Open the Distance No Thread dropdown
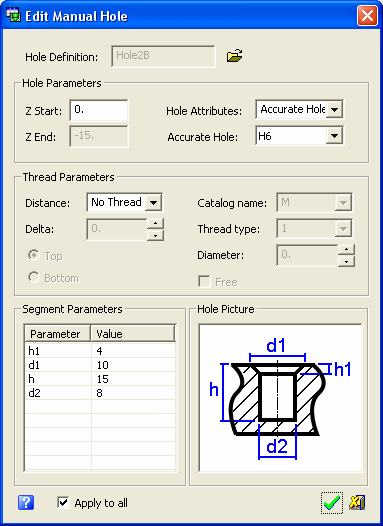This screenshot has height=526, width=383. coord(154,202)
